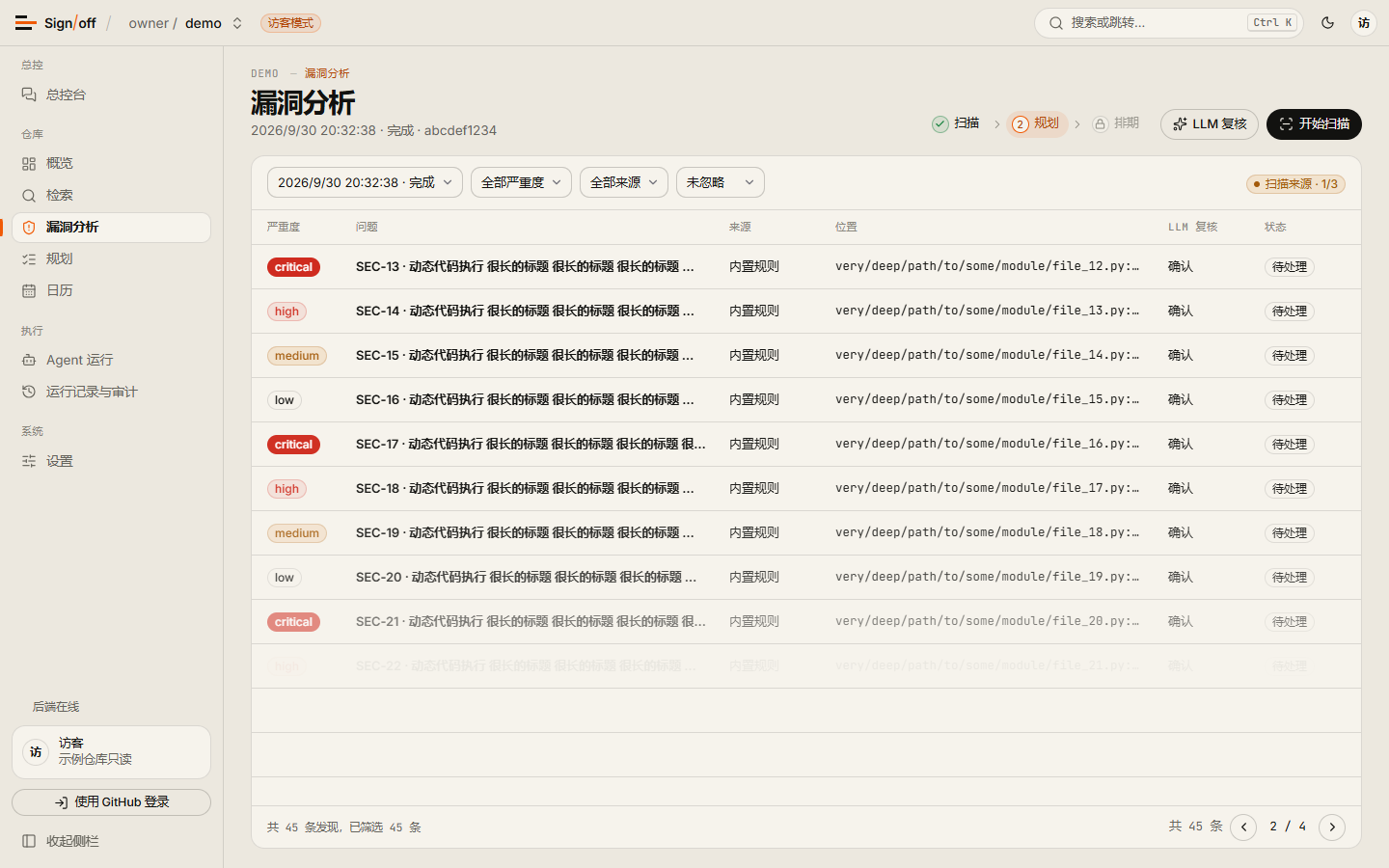Go to the next page arrow
The image size is (1389, 868).
[x=1332, y=827]
